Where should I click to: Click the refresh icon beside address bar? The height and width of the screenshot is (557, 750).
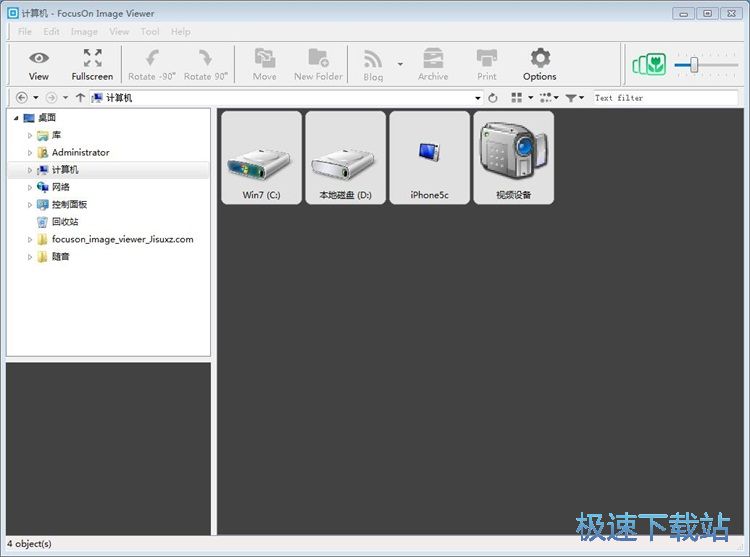tap(492, 98)
